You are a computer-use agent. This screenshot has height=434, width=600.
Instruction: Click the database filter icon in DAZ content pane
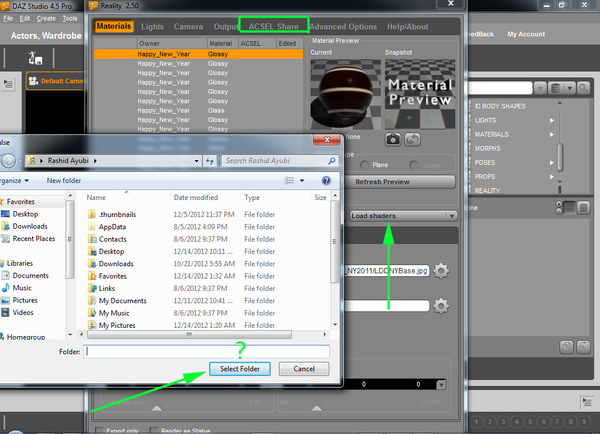tap(555, 88)
